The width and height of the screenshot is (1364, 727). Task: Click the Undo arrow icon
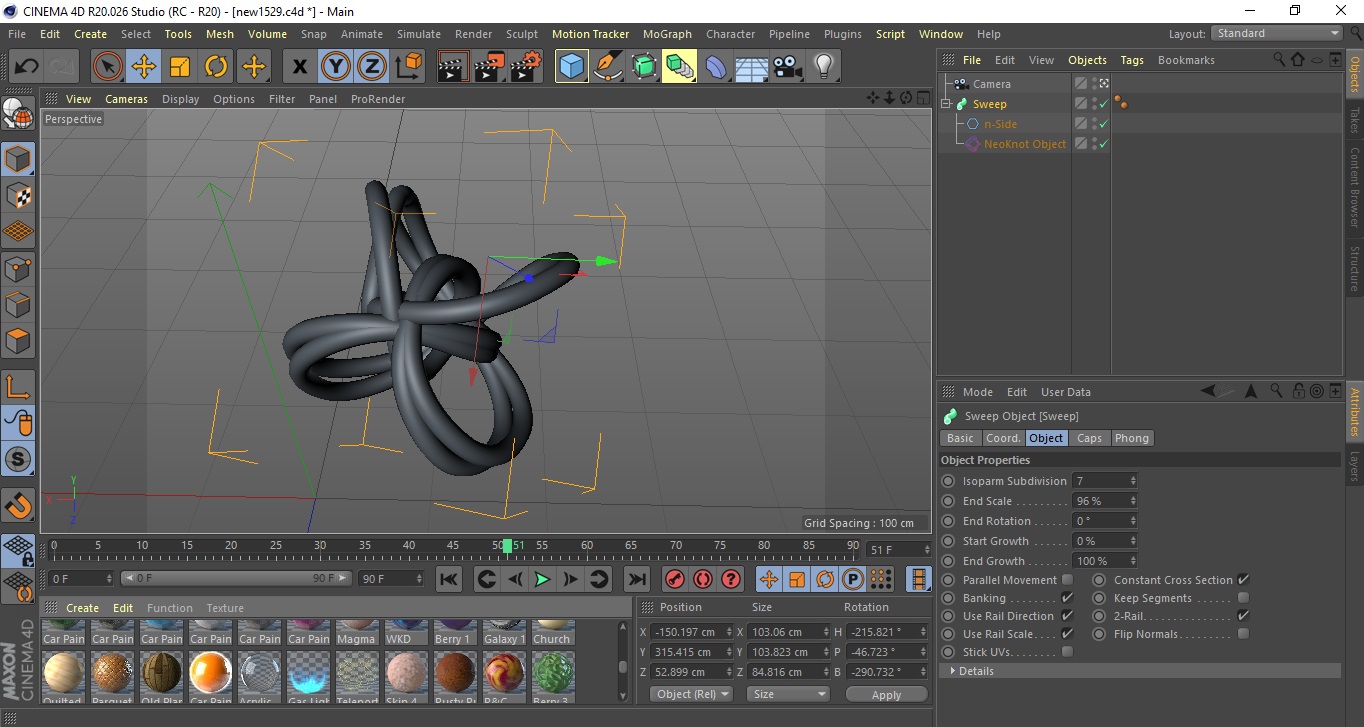point(26,67)
